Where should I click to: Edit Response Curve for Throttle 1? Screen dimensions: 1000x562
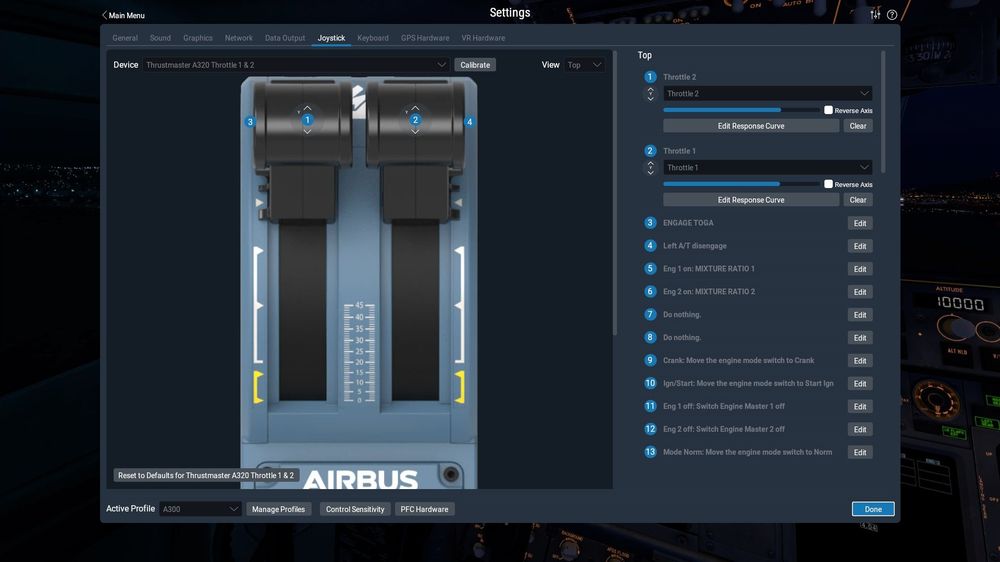coord(751,200)
